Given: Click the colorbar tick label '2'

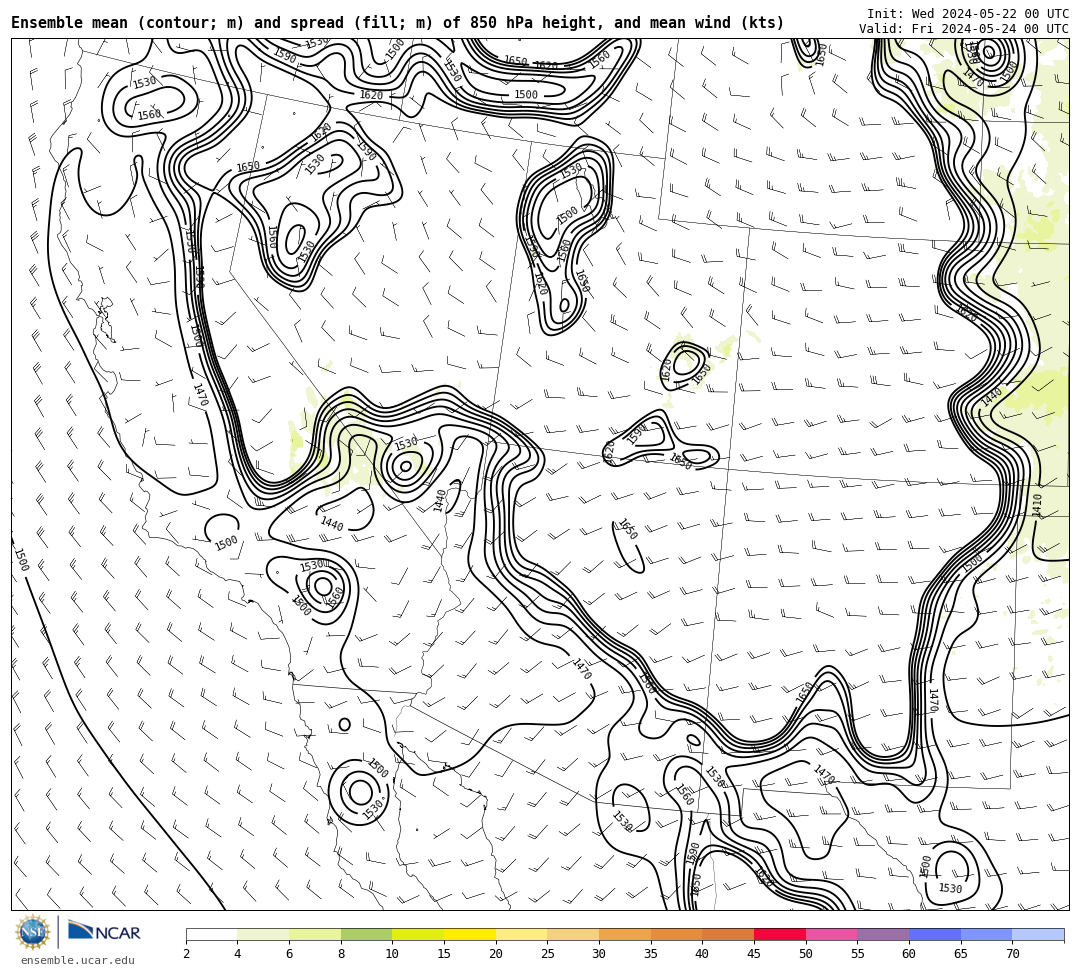Looking at the screenshot, I should point(186,954).
